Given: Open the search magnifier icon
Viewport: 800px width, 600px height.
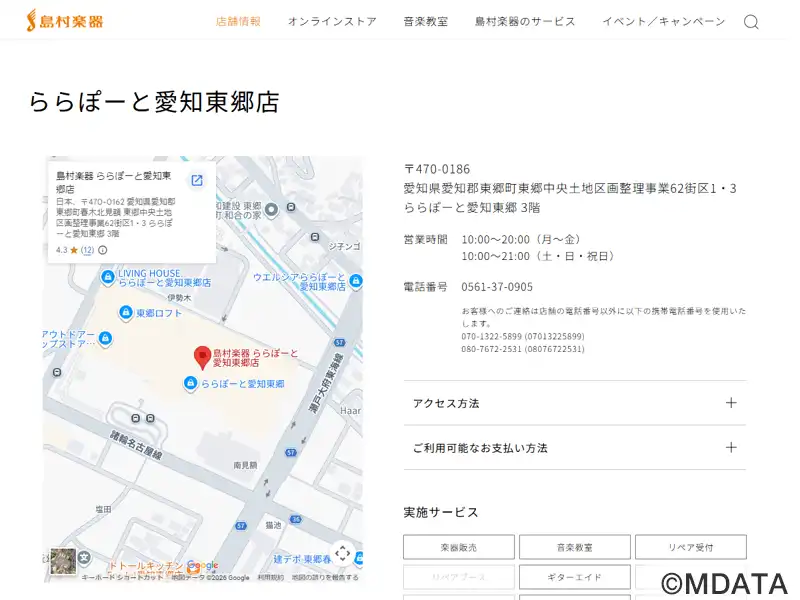Looking at the screenshot, I should [751, 22].
